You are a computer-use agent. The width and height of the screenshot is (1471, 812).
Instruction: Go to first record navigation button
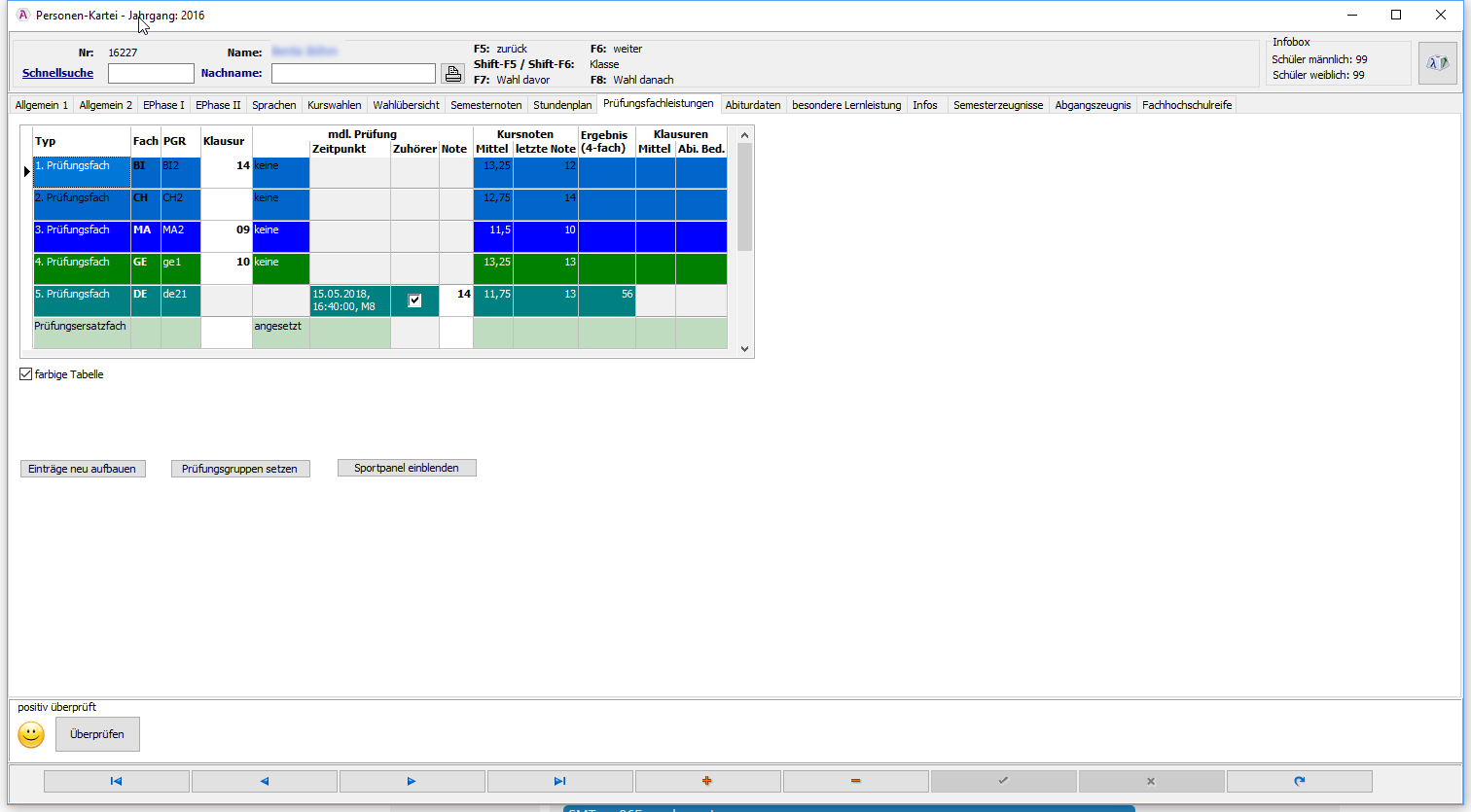[117, 781]
